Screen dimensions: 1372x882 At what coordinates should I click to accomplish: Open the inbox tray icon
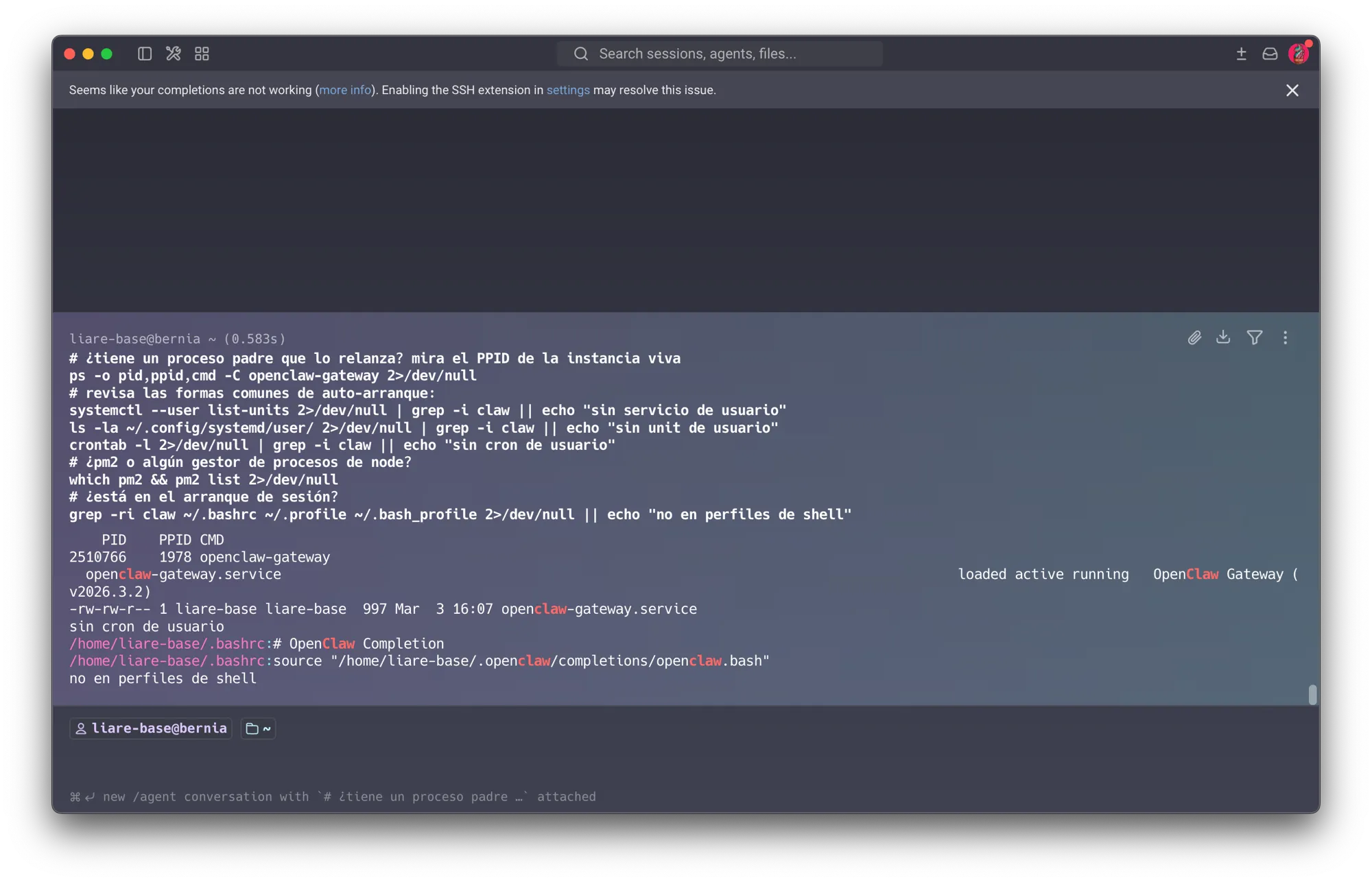1270,53
